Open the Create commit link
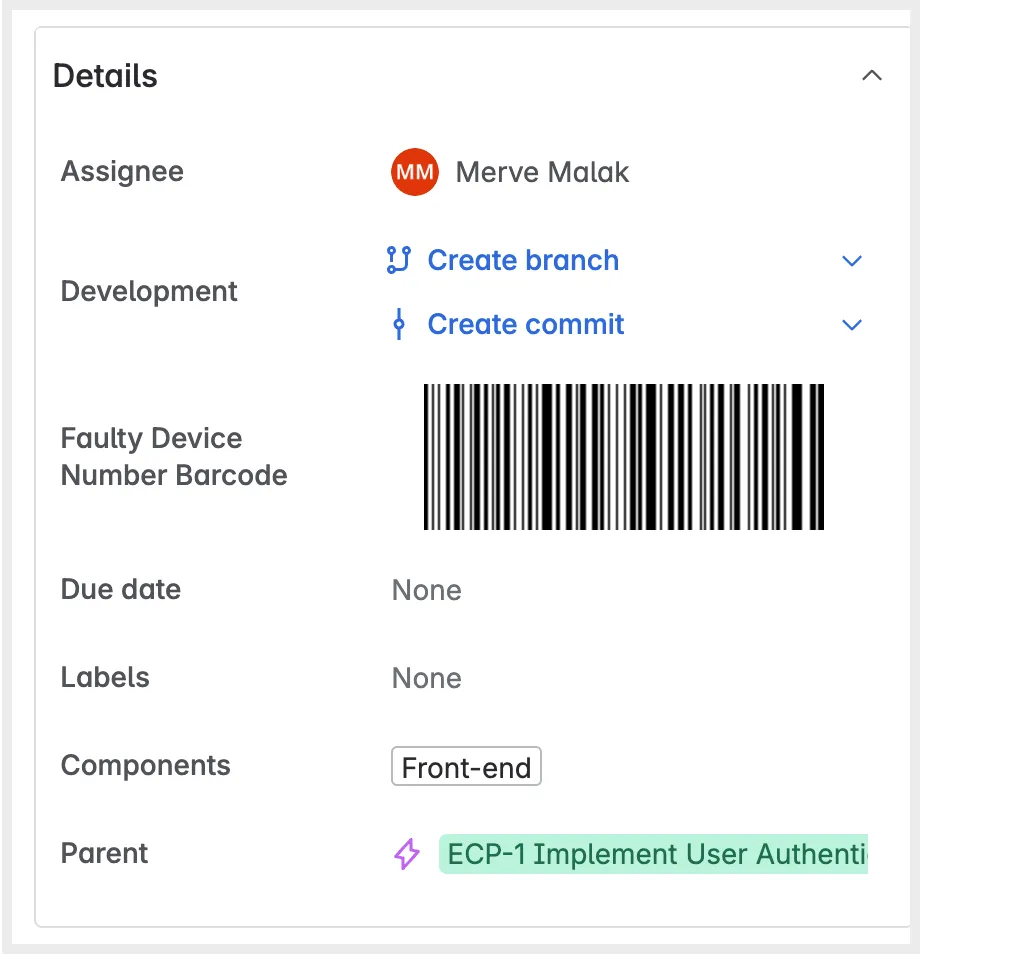This screenshot has width=1032, height=956. click(525, 324)
